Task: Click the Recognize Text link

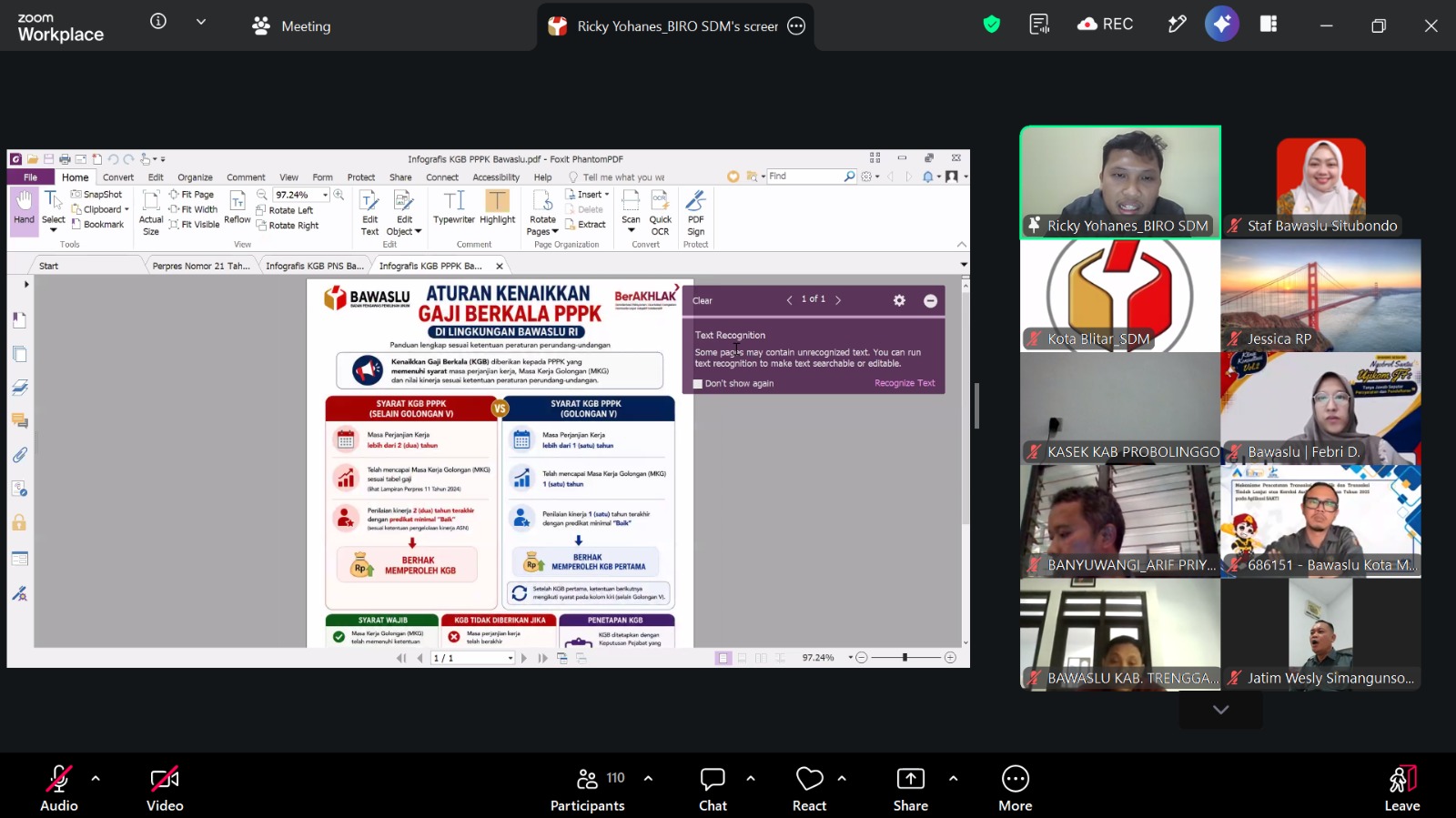Action: 905,383
